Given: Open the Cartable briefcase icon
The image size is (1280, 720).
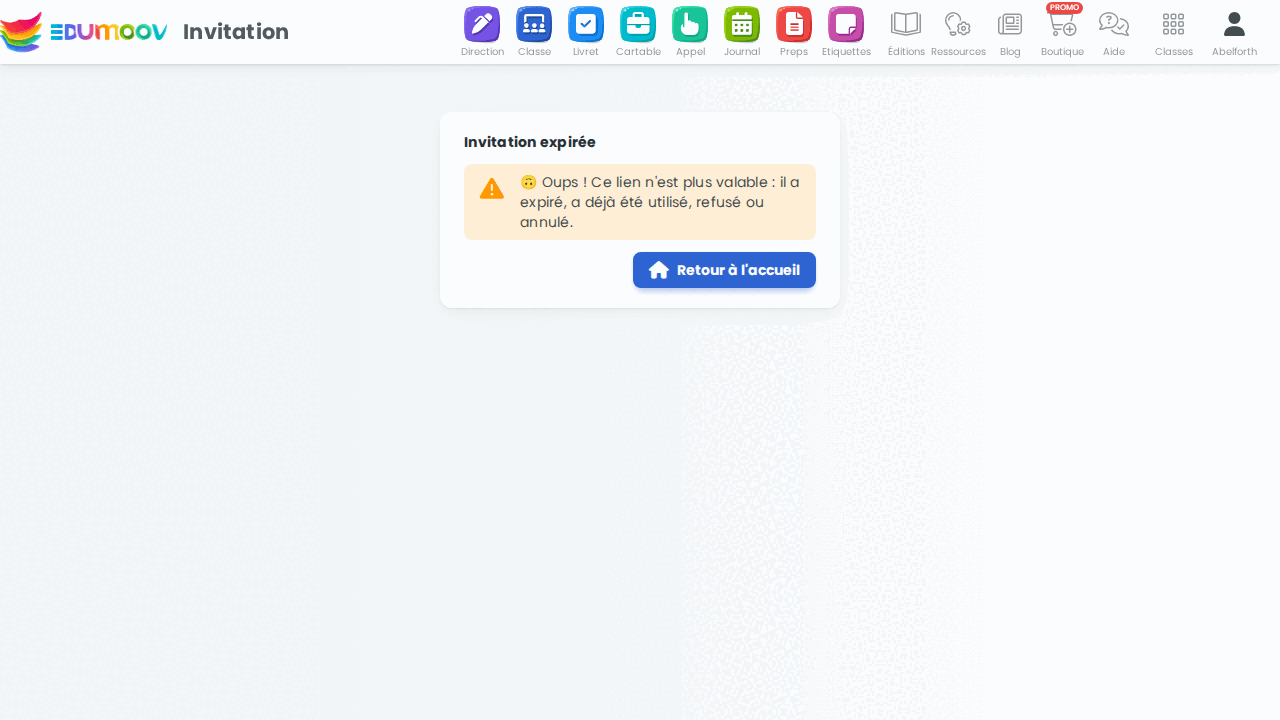Looking at the screenshot, I should tap(638, 24).
